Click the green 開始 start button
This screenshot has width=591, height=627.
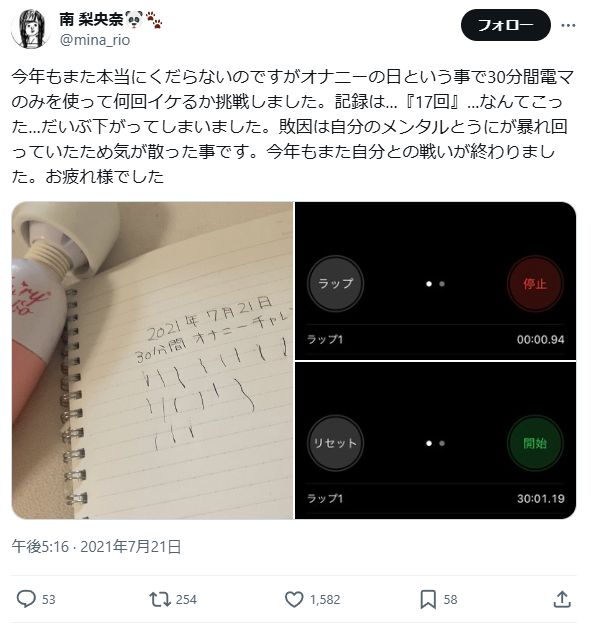pos(535,443)
